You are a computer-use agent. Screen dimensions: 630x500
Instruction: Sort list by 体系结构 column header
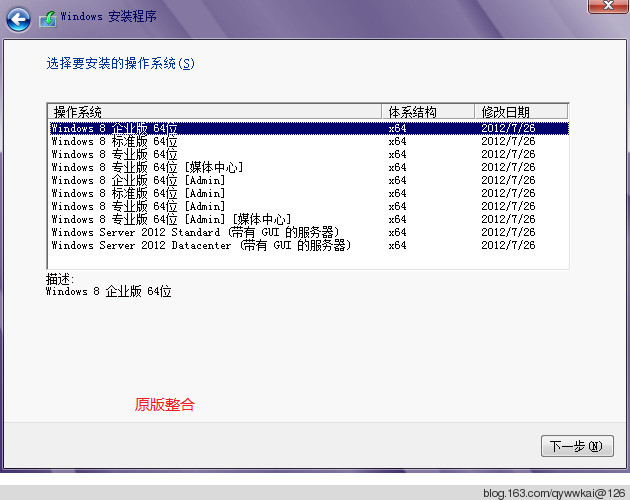pos(428,111)
